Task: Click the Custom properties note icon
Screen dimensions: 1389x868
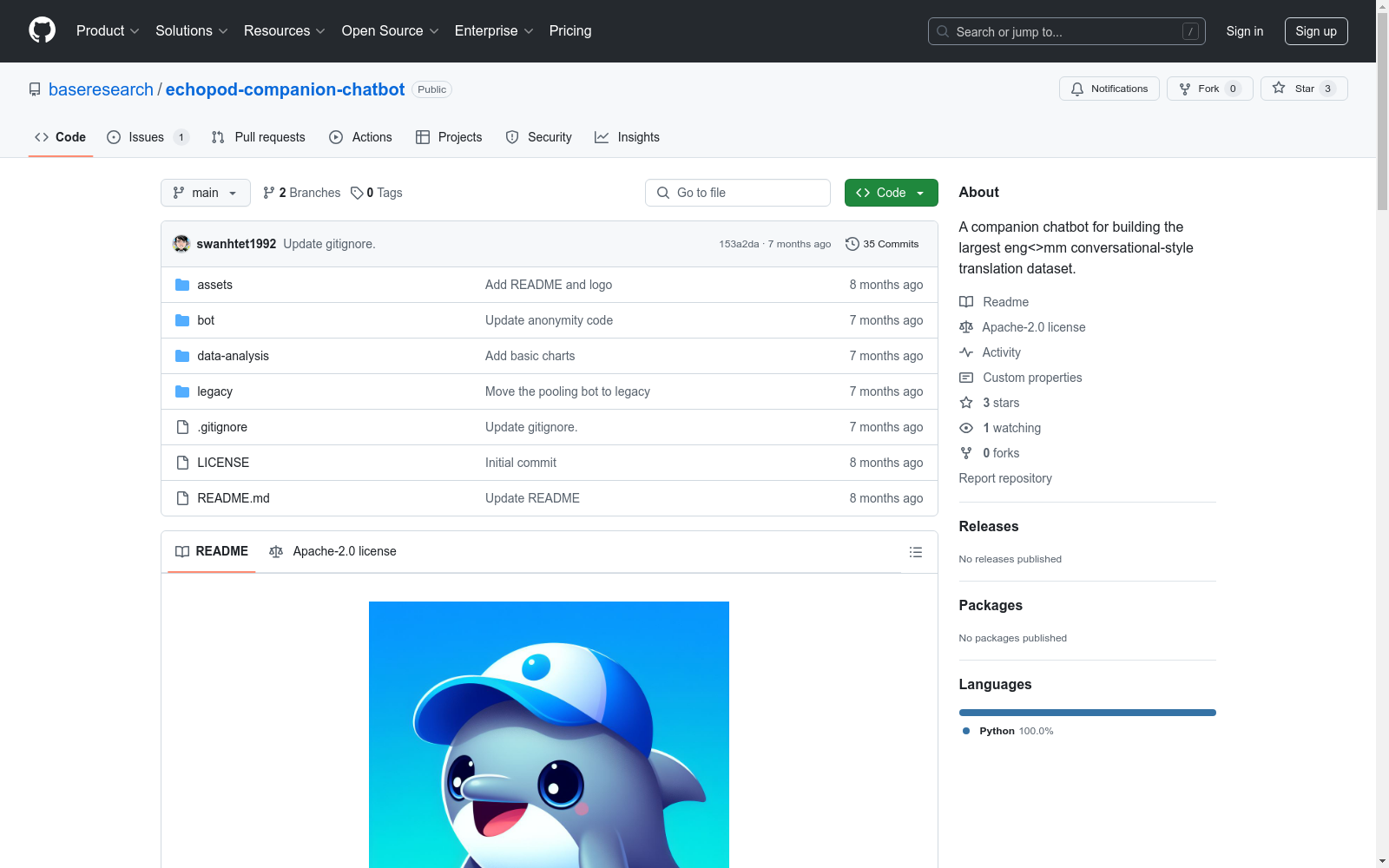Action: (x=966, y=378)
